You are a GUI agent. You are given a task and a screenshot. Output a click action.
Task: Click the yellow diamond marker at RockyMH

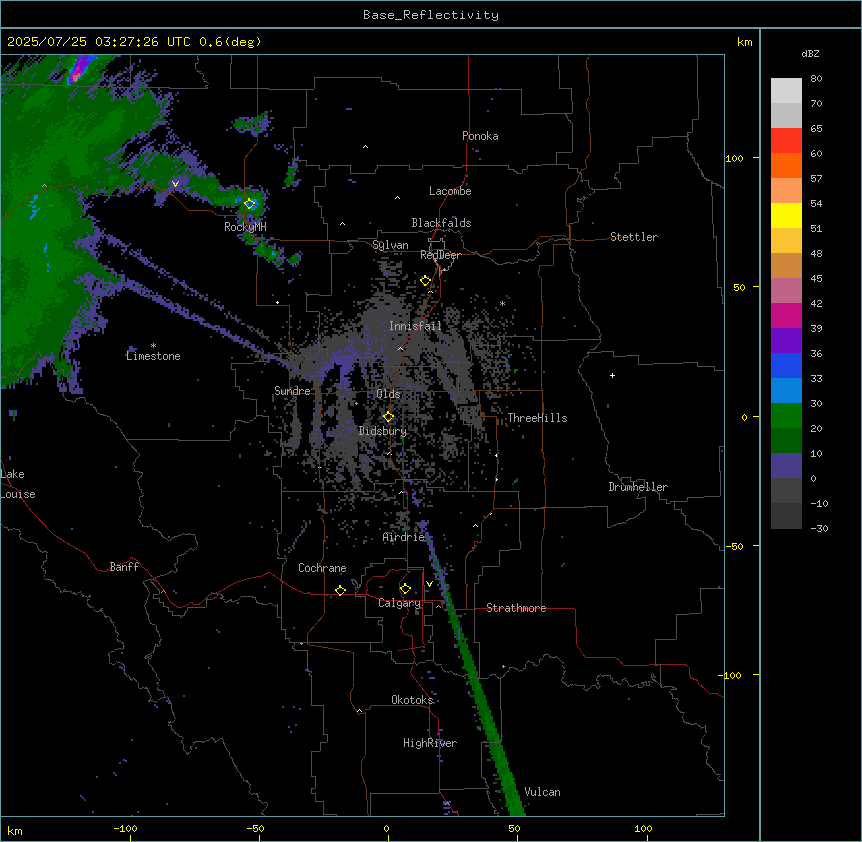point(250,204)
